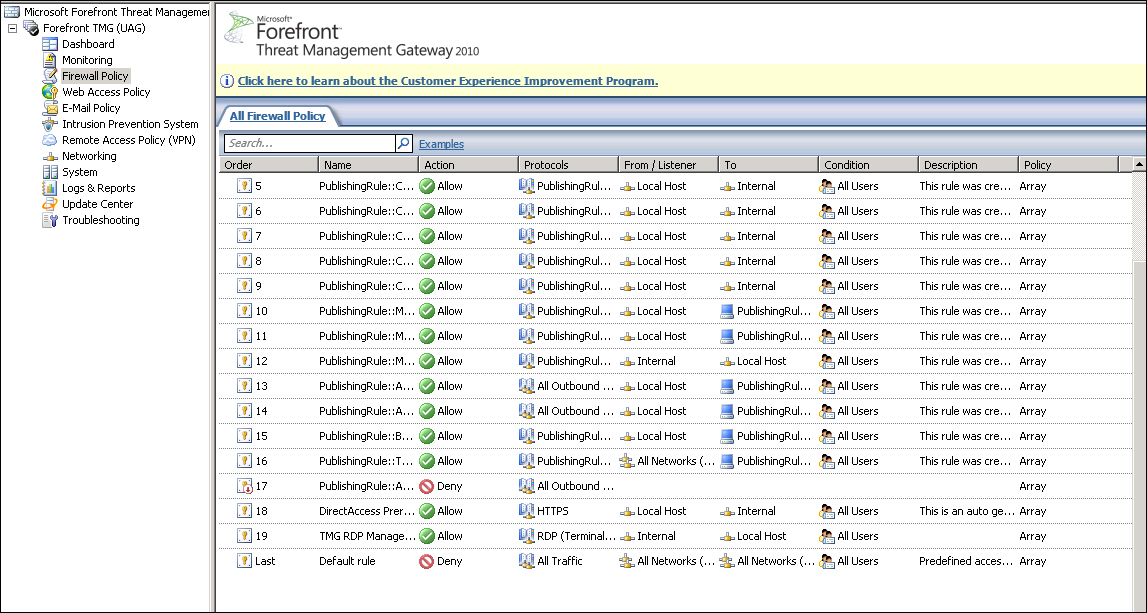
Task: Sort rules by the Order column header
Action: tap(269, 165)
